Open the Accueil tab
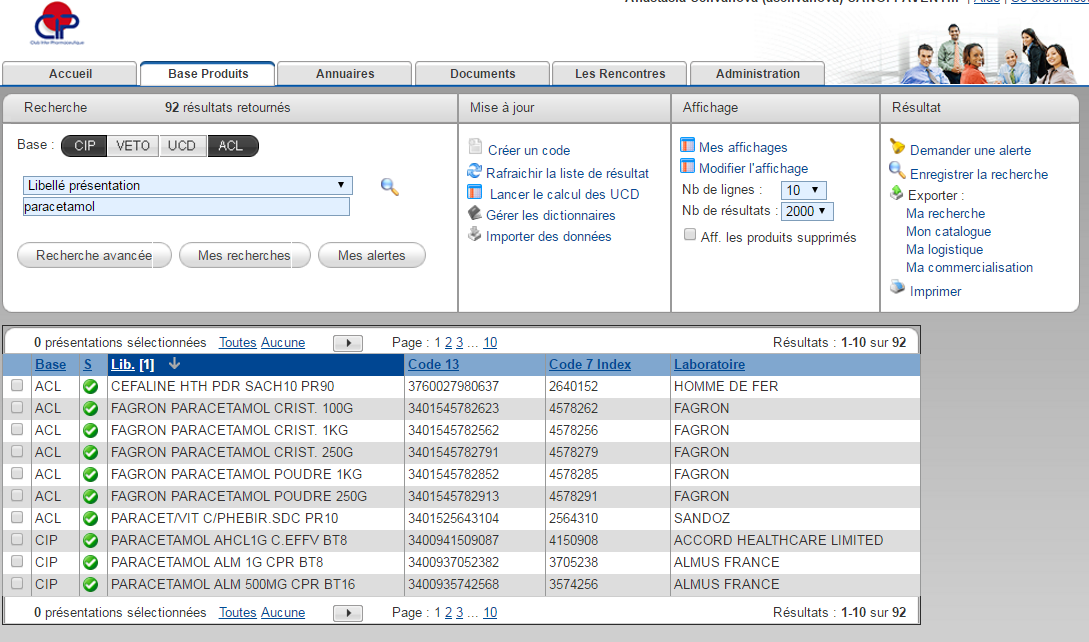1089x642 pixels. coord(70,74)
